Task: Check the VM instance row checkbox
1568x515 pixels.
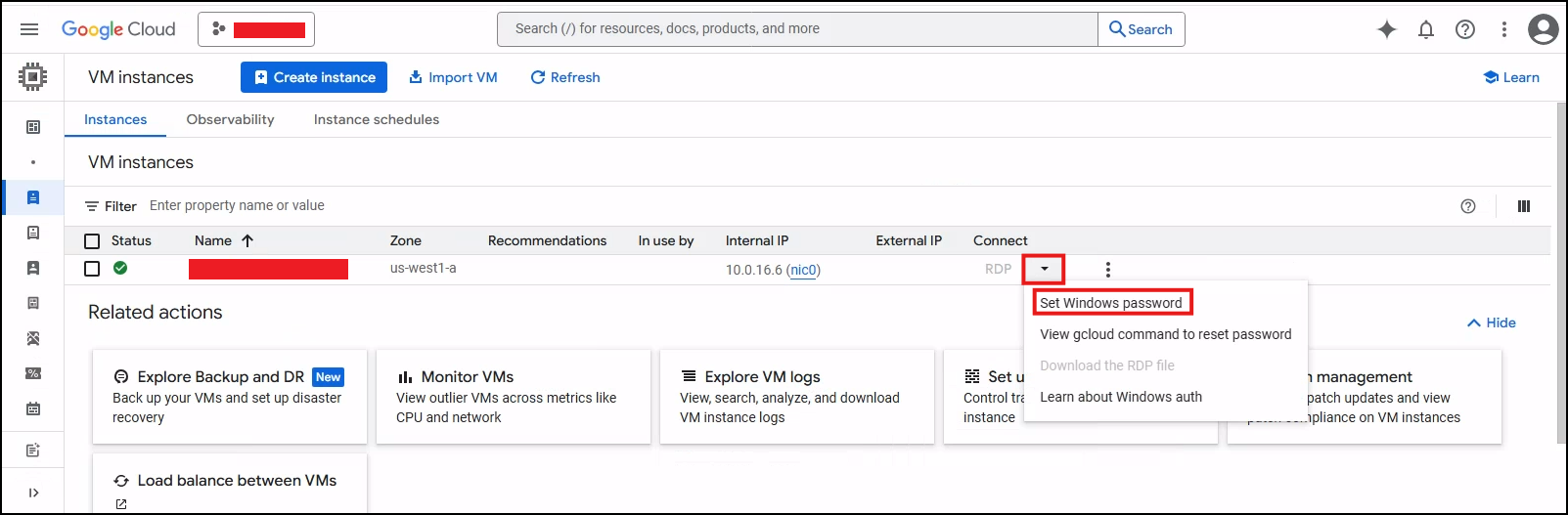Action: click(x=92, y=269)
